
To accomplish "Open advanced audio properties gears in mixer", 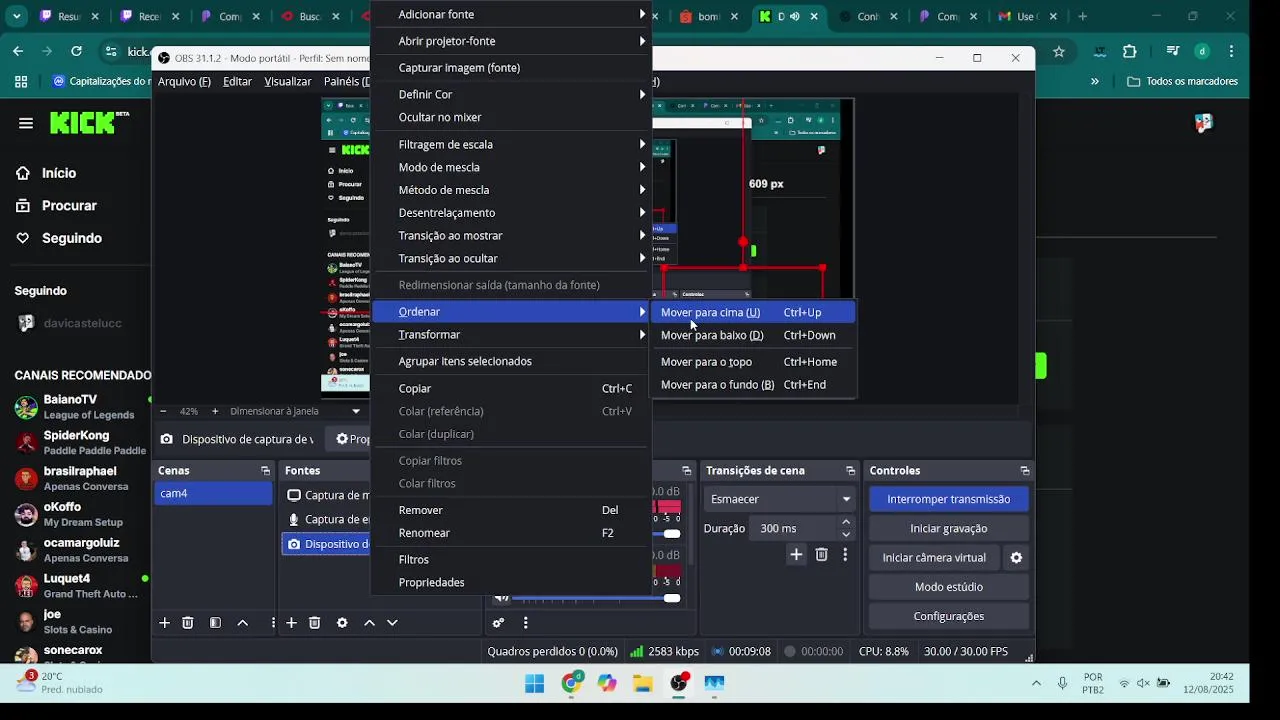I will pyautogui.click(x=498, y=623).
